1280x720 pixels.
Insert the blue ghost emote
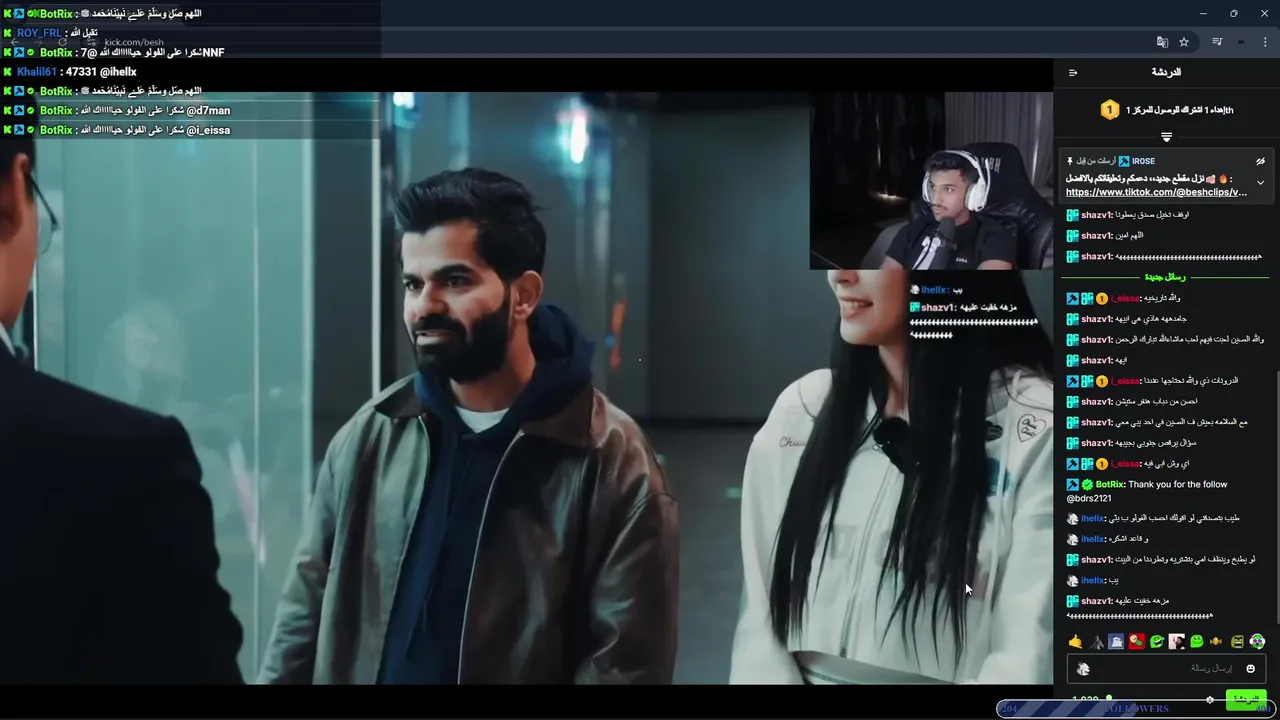point(1116,641)
